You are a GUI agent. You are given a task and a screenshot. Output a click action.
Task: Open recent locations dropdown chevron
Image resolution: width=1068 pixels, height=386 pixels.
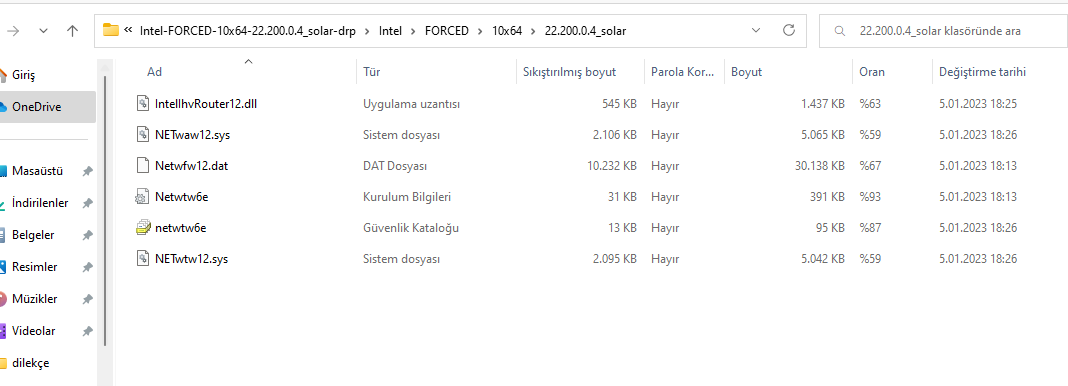44,31
